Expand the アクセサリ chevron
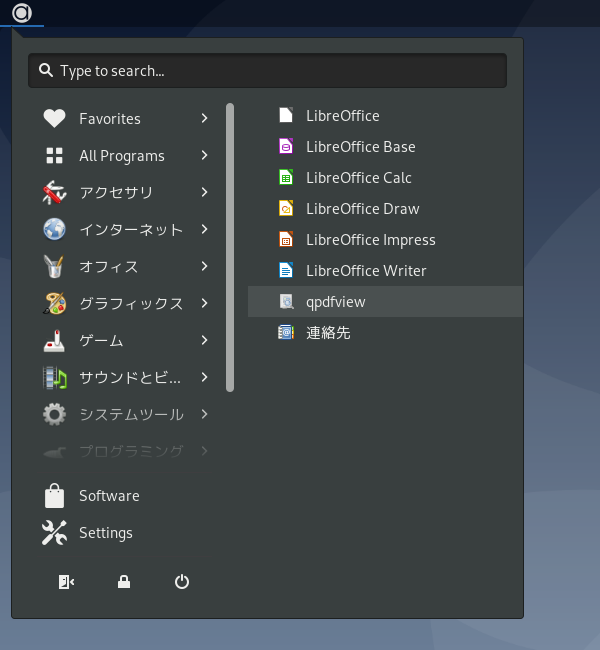The width and height of the screenshot is (600, 650). pyautogui.click(x=204, y=192)
